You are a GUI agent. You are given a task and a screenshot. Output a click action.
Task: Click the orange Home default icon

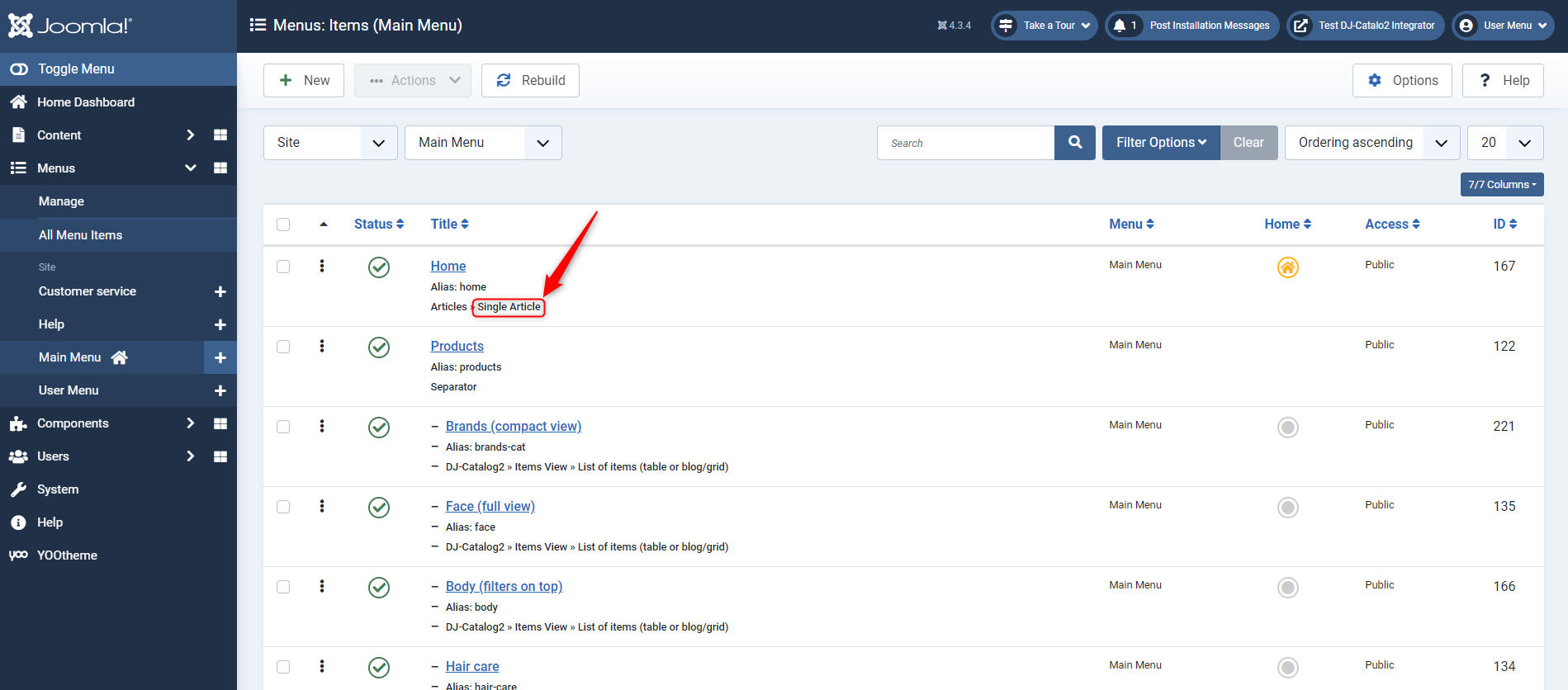tap(1287, 267)
